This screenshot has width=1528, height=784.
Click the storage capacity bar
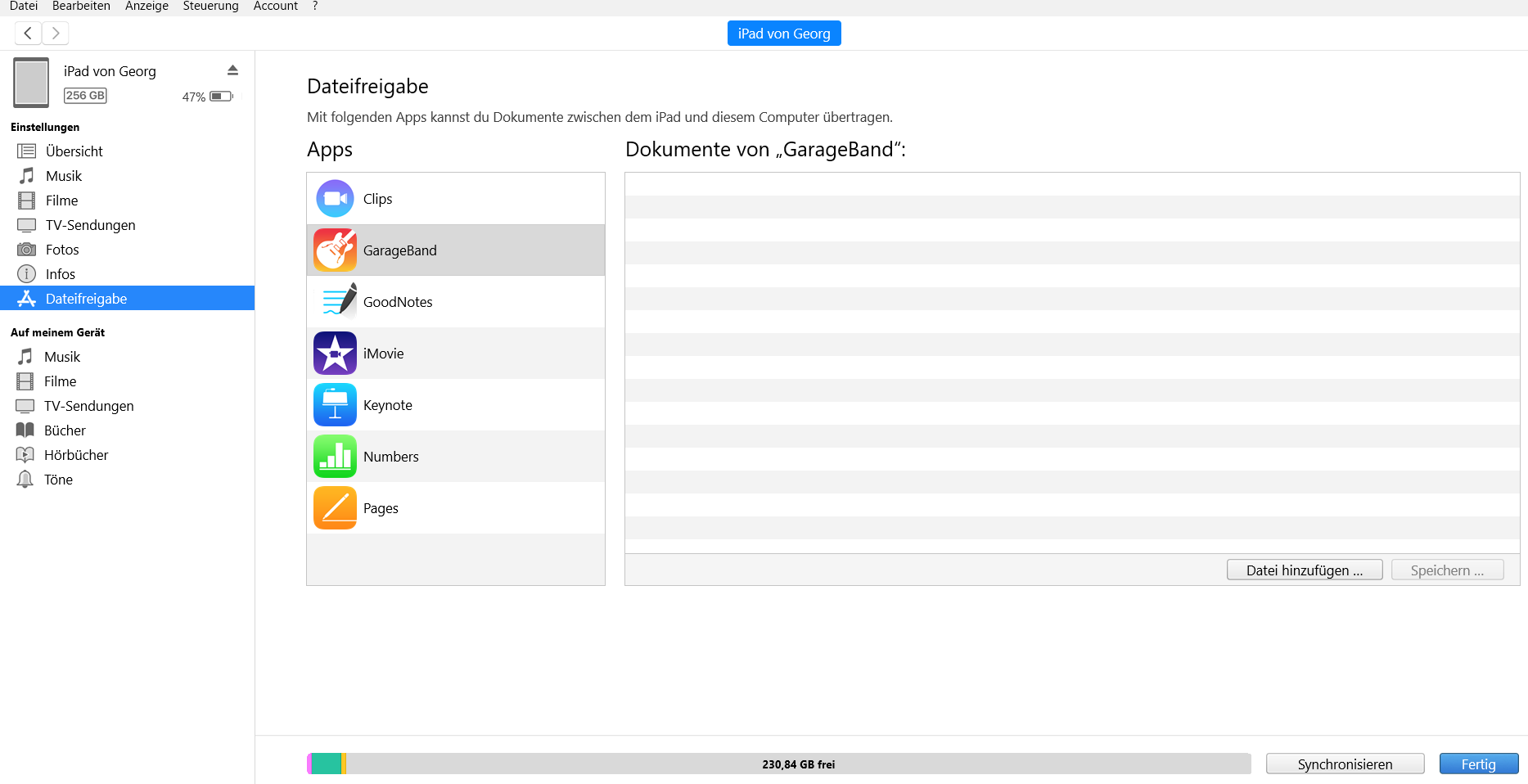pyautogui.click(x=779, y=764)
